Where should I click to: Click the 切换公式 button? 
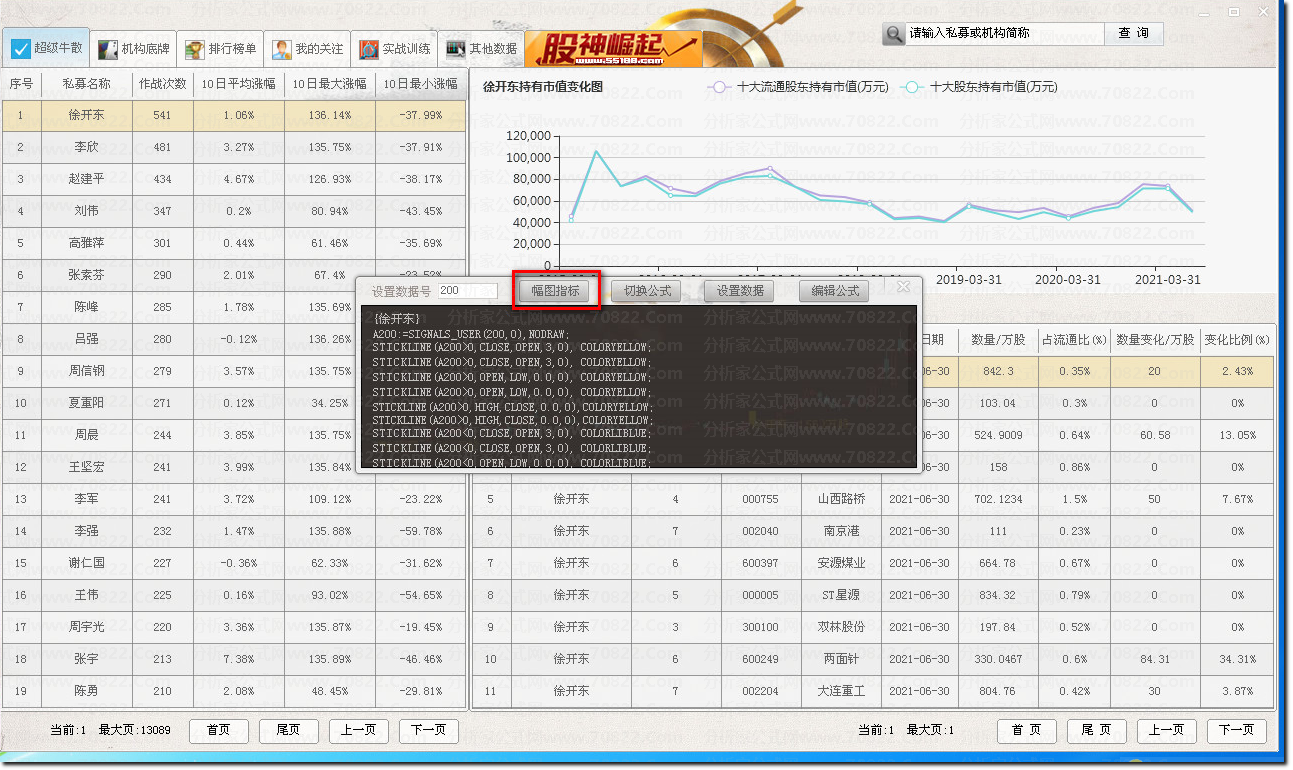point(647,291)
